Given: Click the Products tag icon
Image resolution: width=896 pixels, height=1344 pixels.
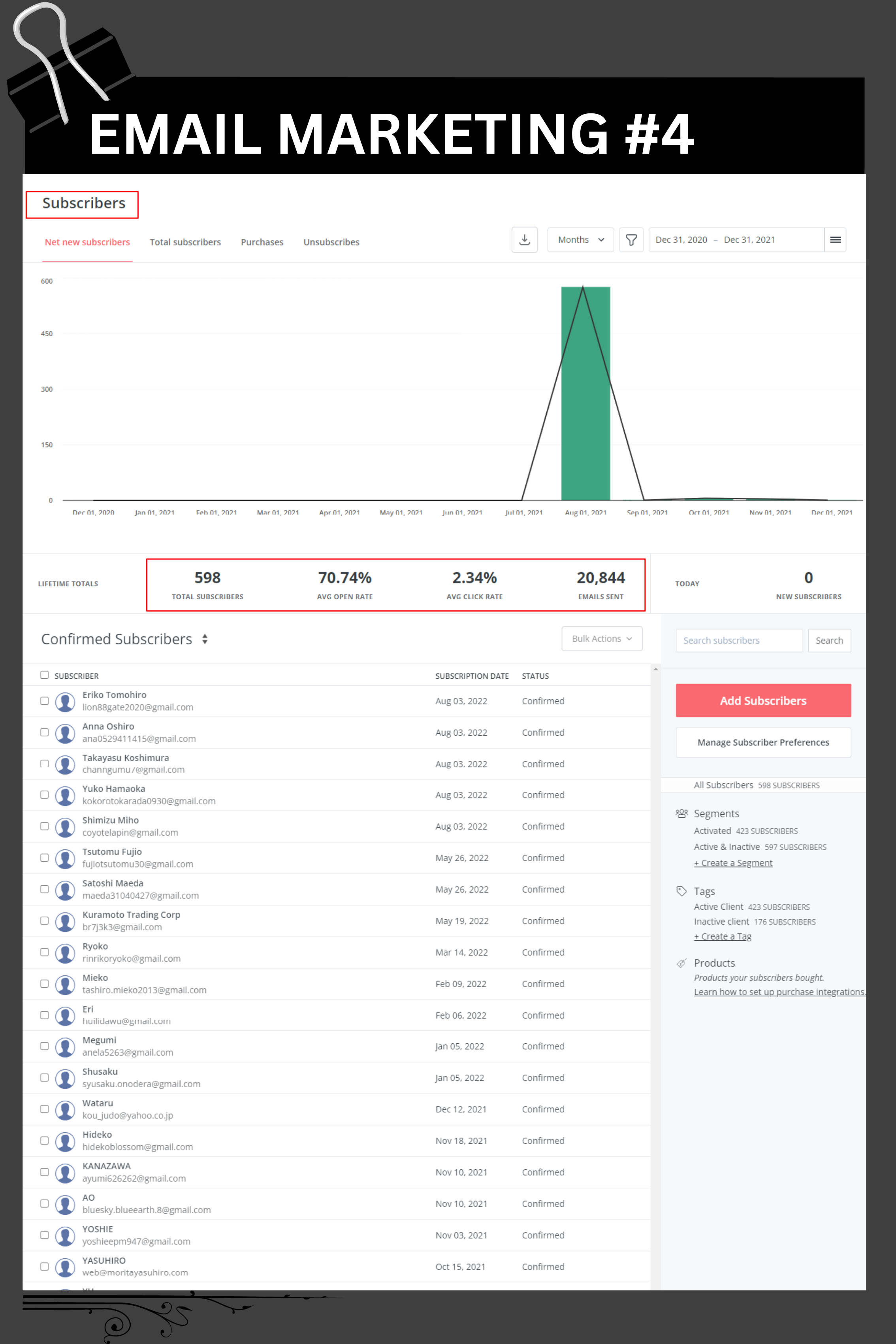Looking at the screenshot, I should click(x=681, y=963).
